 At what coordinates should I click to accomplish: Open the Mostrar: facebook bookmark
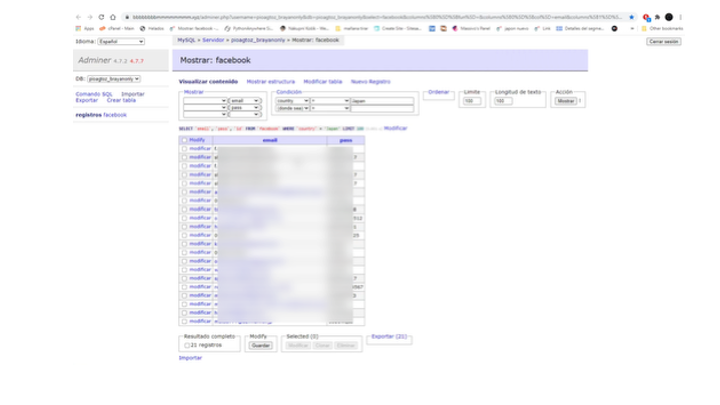pos(194,28)
